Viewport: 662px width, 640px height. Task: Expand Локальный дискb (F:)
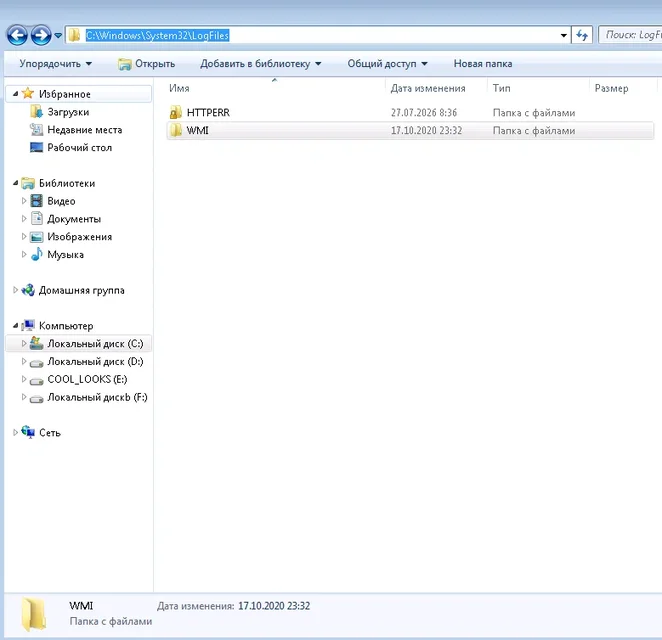[x=24, y=397]
